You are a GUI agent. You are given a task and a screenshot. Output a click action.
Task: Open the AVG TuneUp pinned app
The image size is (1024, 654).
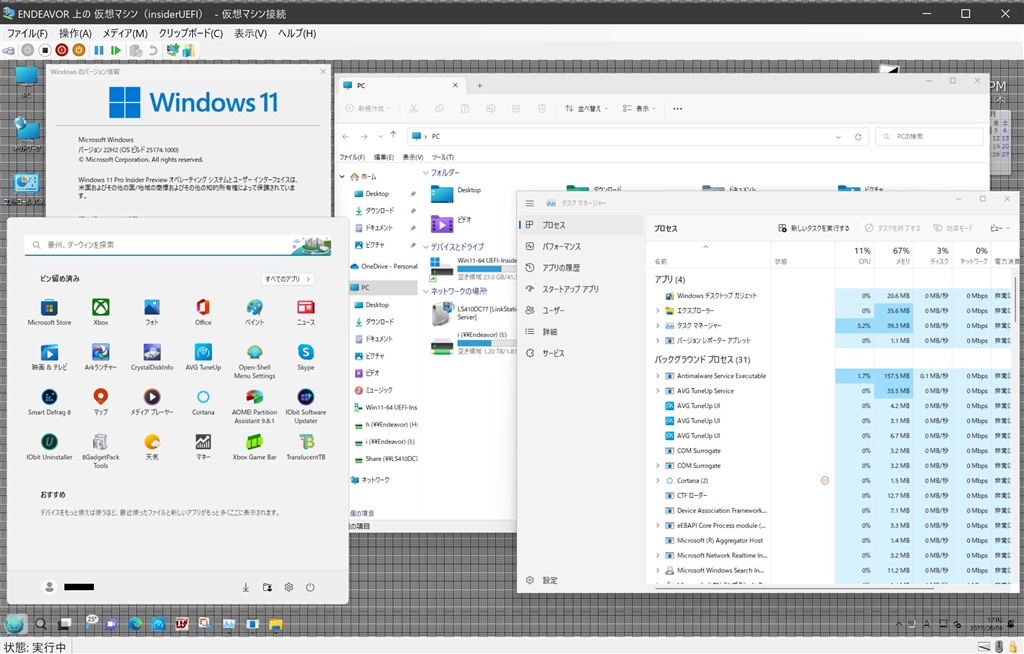tap(203, 353)
